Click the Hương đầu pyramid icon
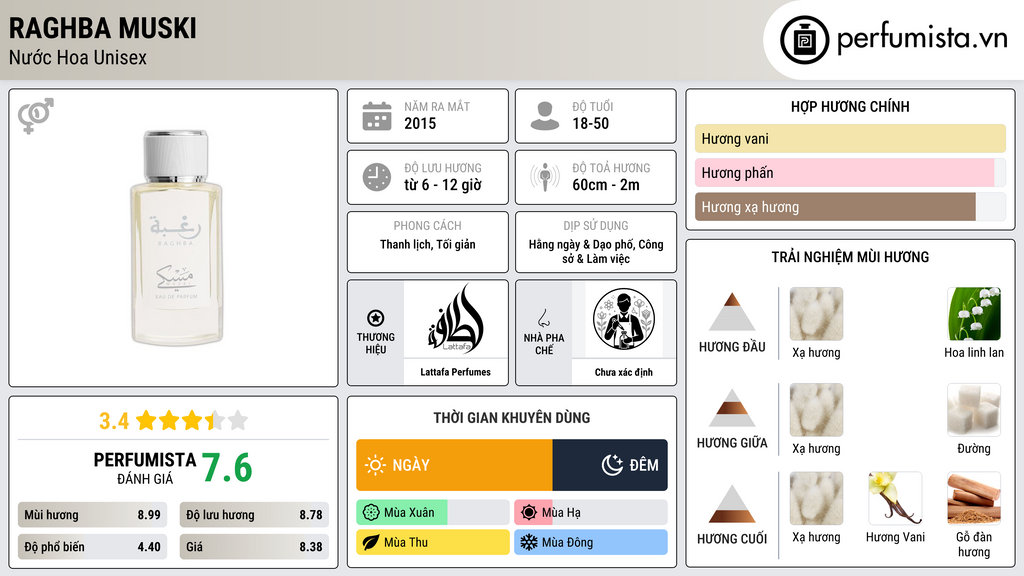The height and width of the screenshot is (576, 1024). tap(732, 312)
